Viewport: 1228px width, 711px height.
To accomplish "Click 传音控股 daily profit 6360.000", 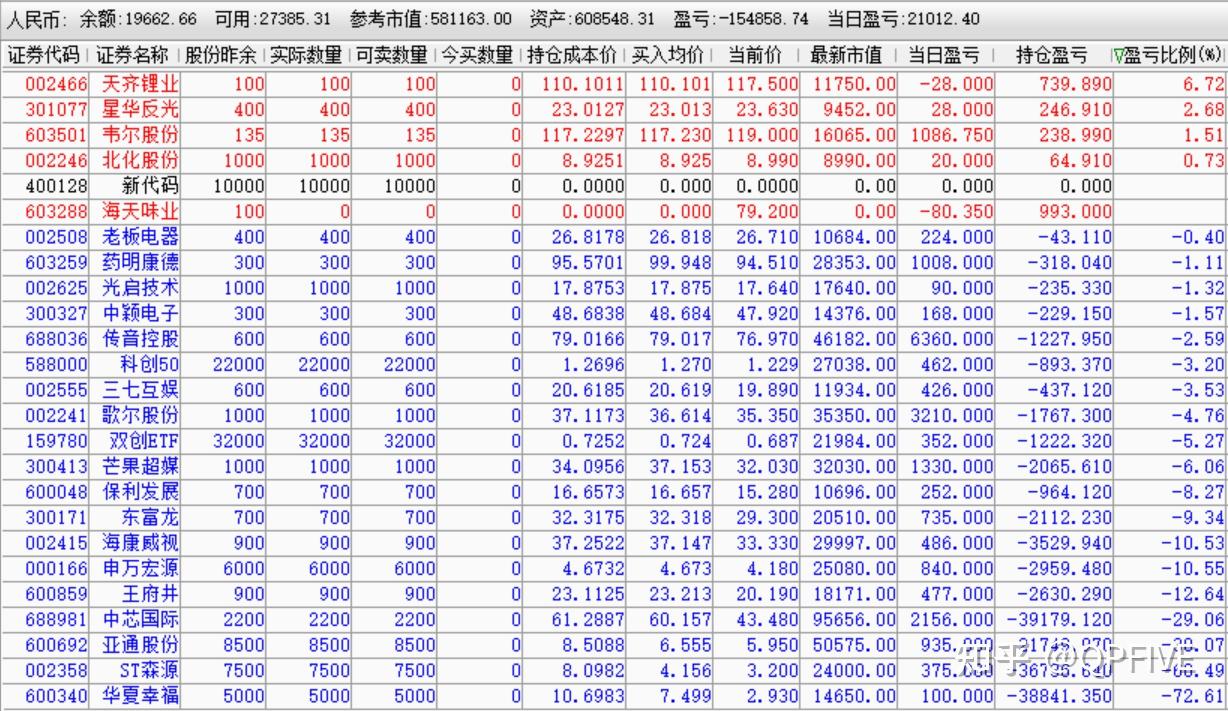I will tap(950, 338).
